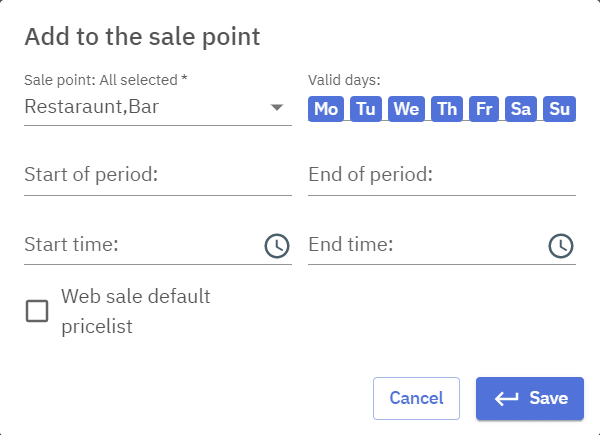Image resolution: width=600 pixels, height=435 pixels.
Task: Select the End time input field
Action: (425, 245)
